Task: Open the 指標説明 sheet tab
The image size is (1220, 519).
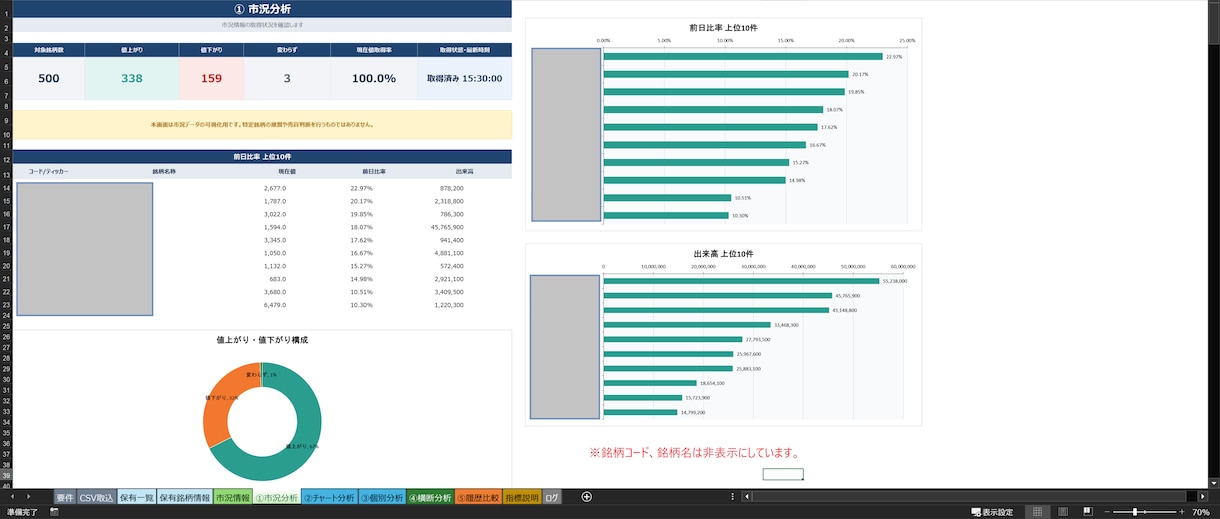Action: point(522,497)
